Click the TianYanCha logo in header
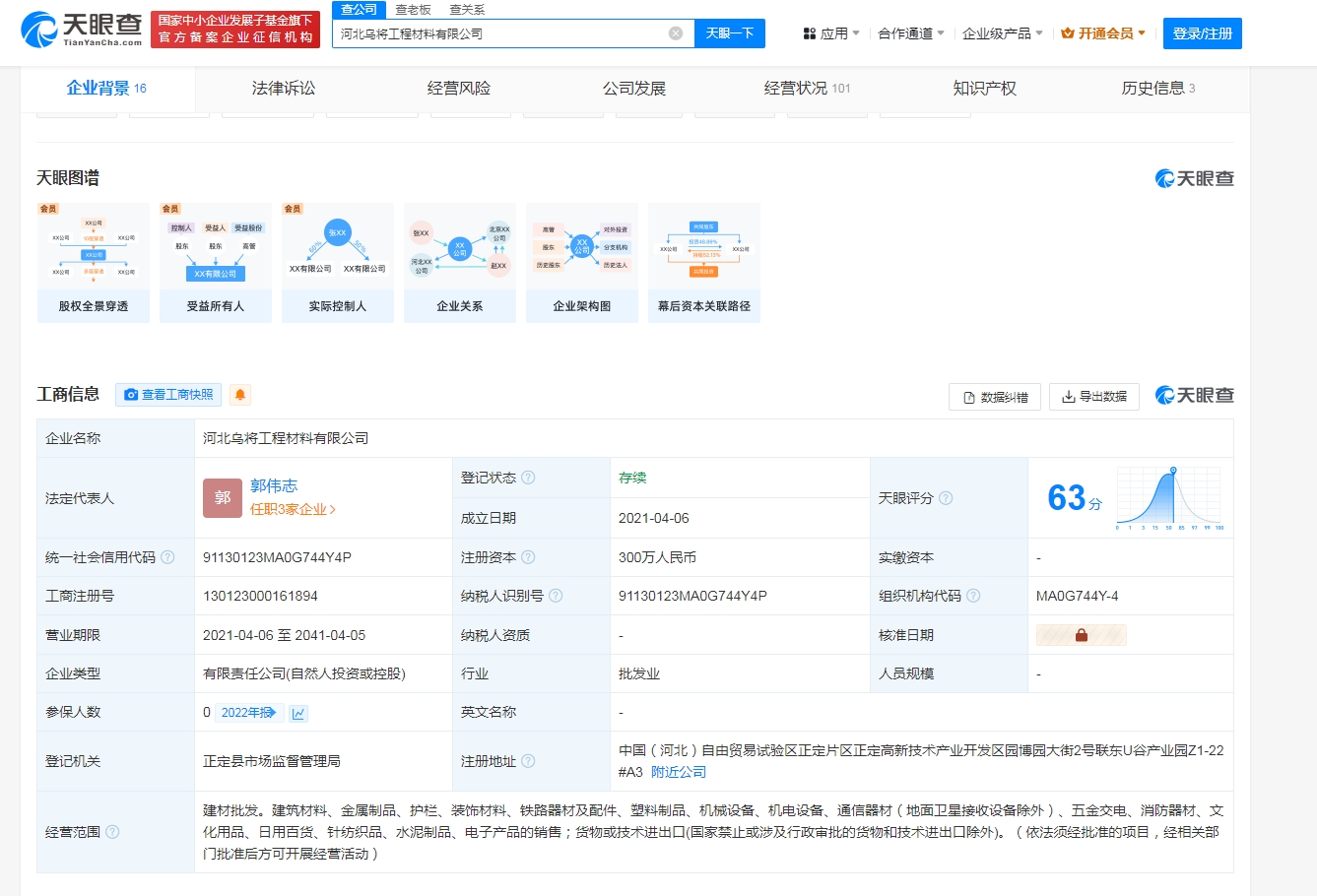 point(82,30)
